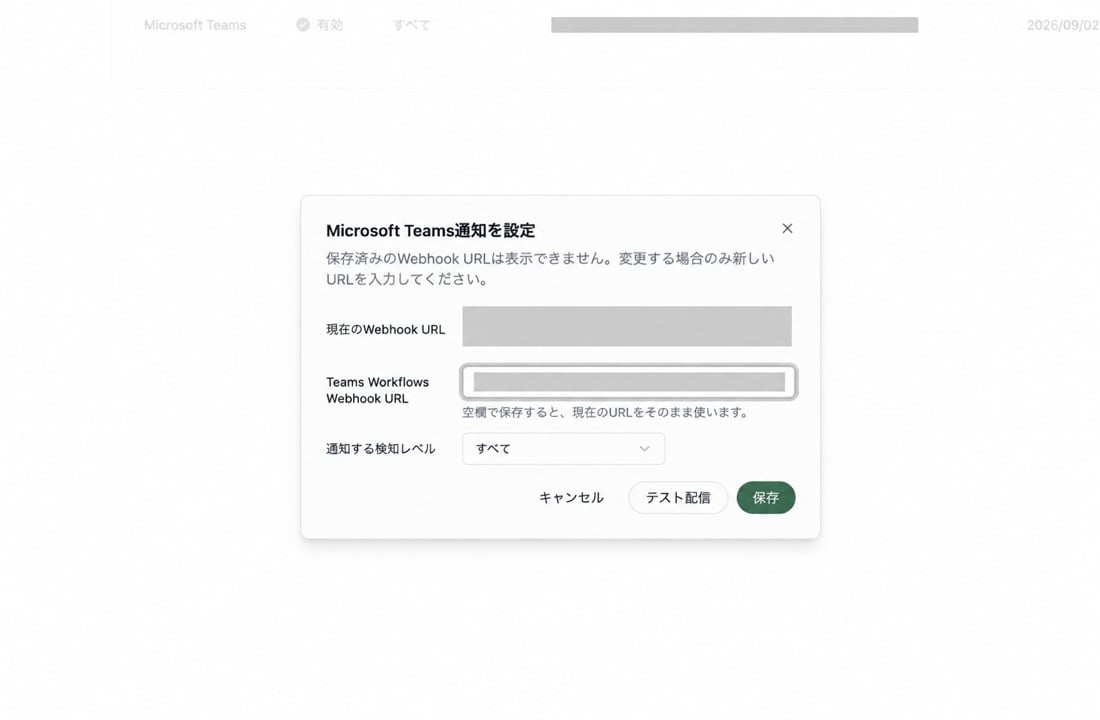Click the 空欄で保存すると hint text
Image resolution: width=1100 pixels, height=720 pixels.
(x=605, y=413)
